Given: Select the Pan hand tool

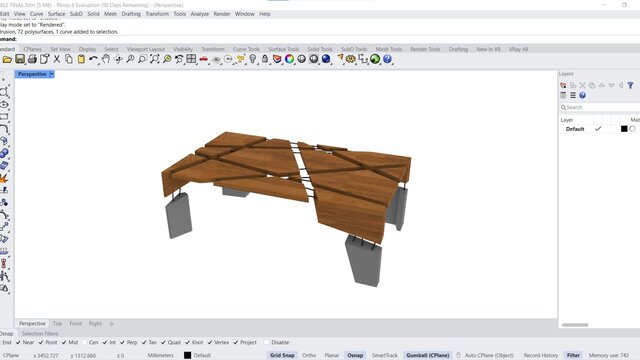Looking at the screenshot, I should tap(106, 59).
